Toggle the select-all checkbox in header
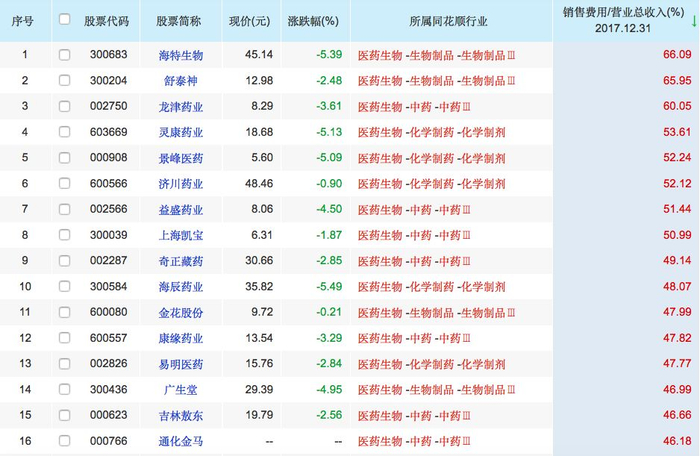 tap(65, 19)
